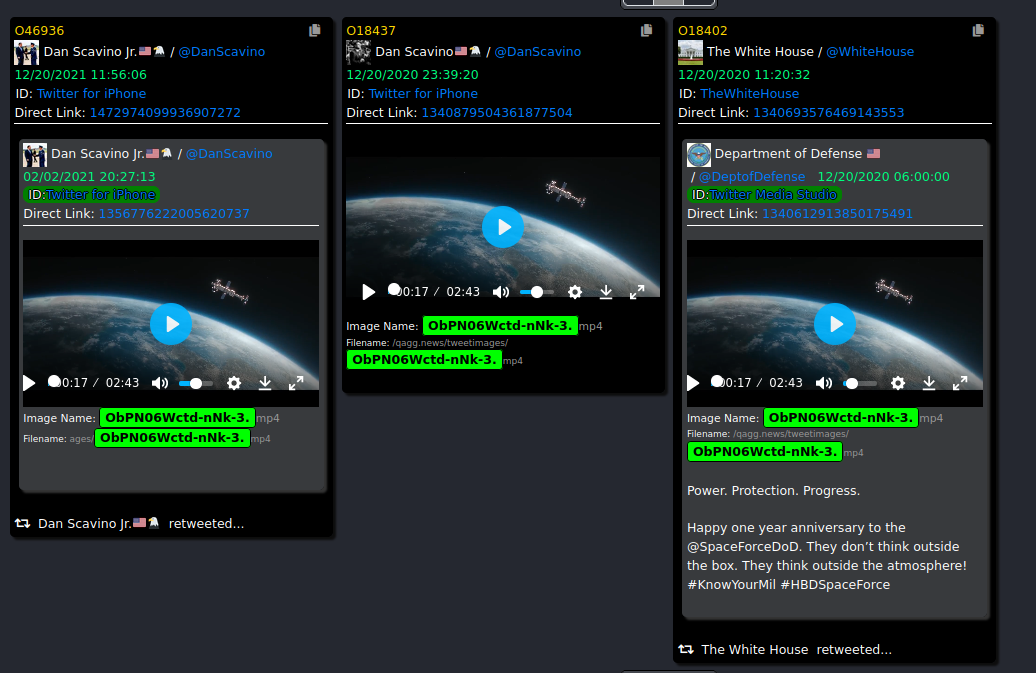Open video settings gear in O18437 player
1036x673 pixels.
[575, 292]
